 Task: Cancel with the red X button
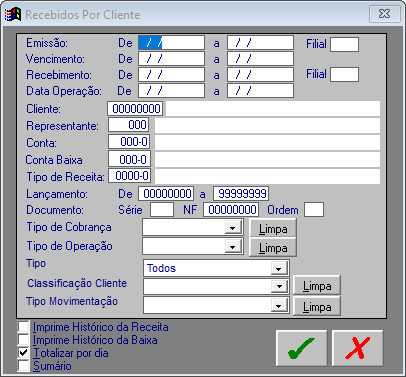click(x=357, y=348)
